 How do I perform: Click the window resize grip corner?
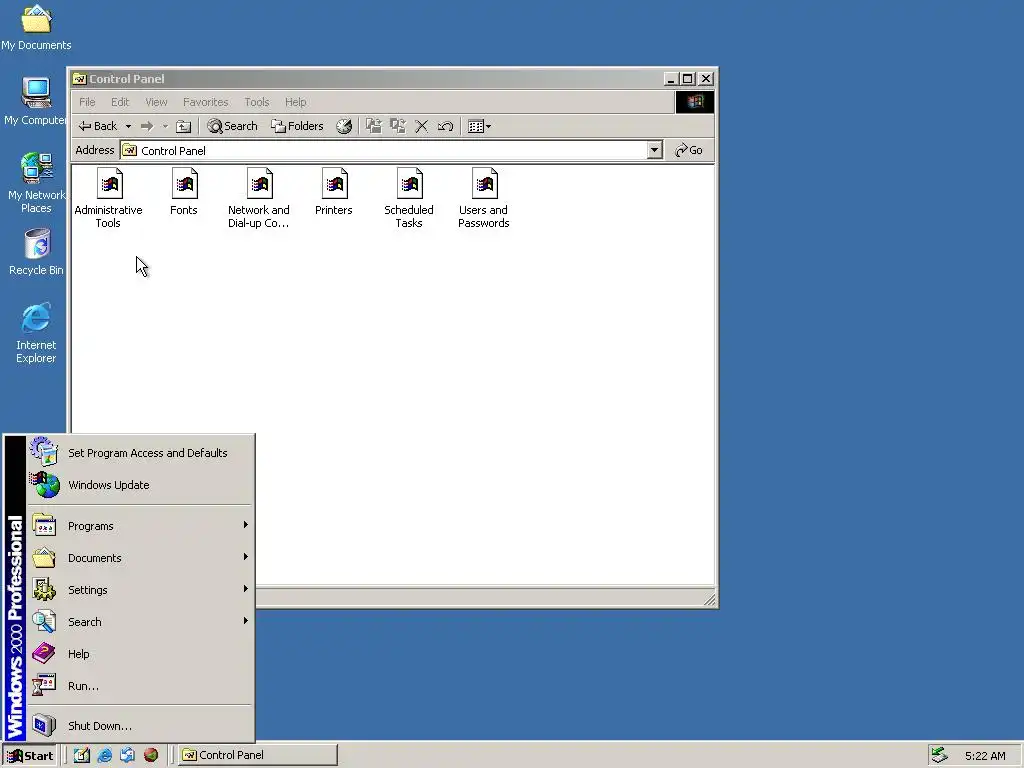pyautogui.click(x=709, y=599)
